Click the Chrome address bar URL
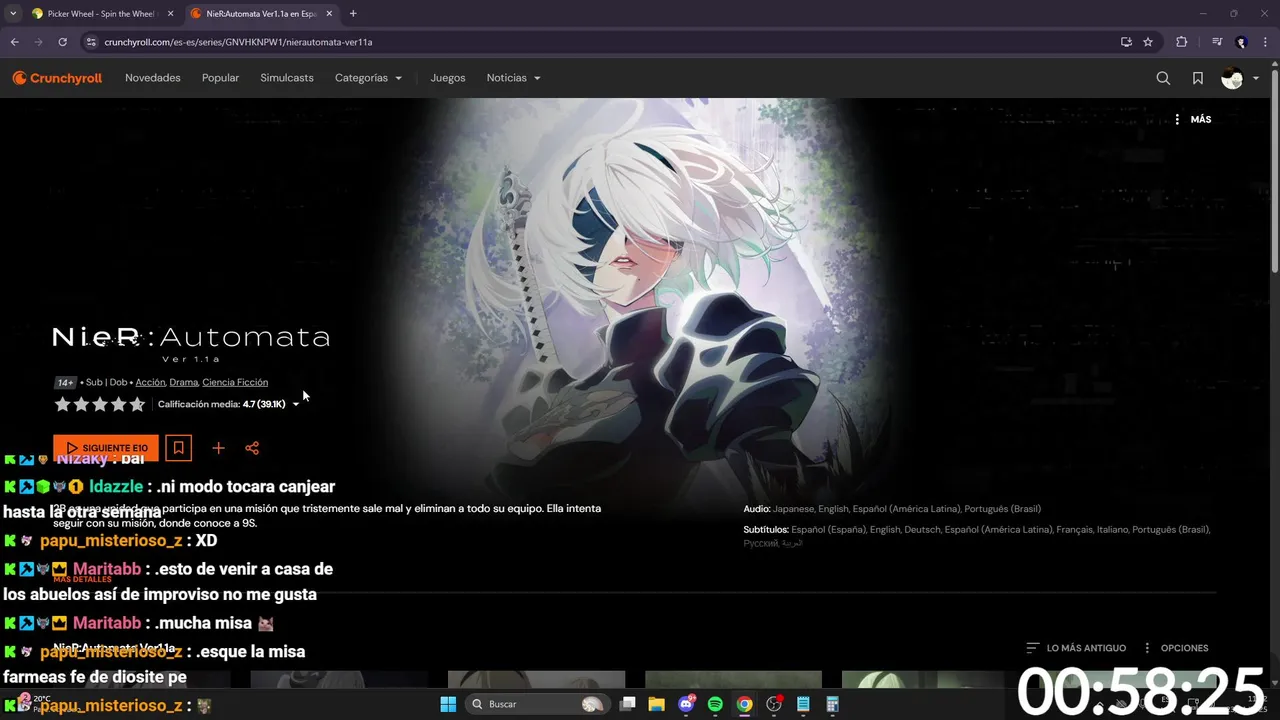This screenshot has height=720, width=1280. pos(238,42)
